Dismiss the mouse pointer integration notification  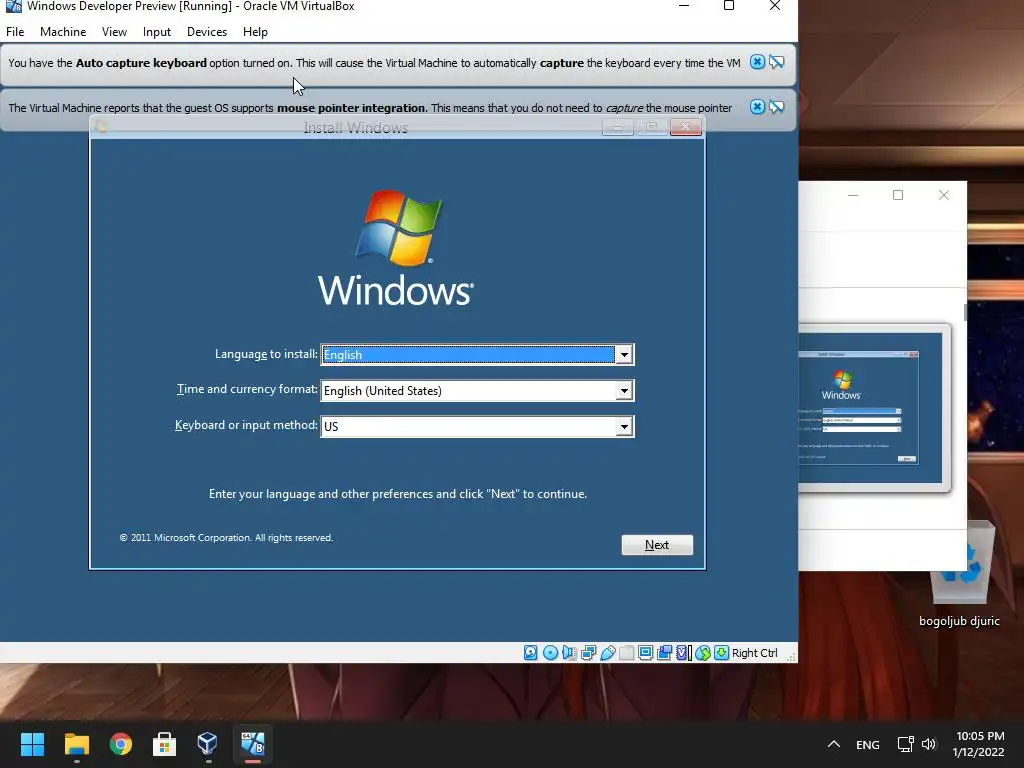pos(757,106)
